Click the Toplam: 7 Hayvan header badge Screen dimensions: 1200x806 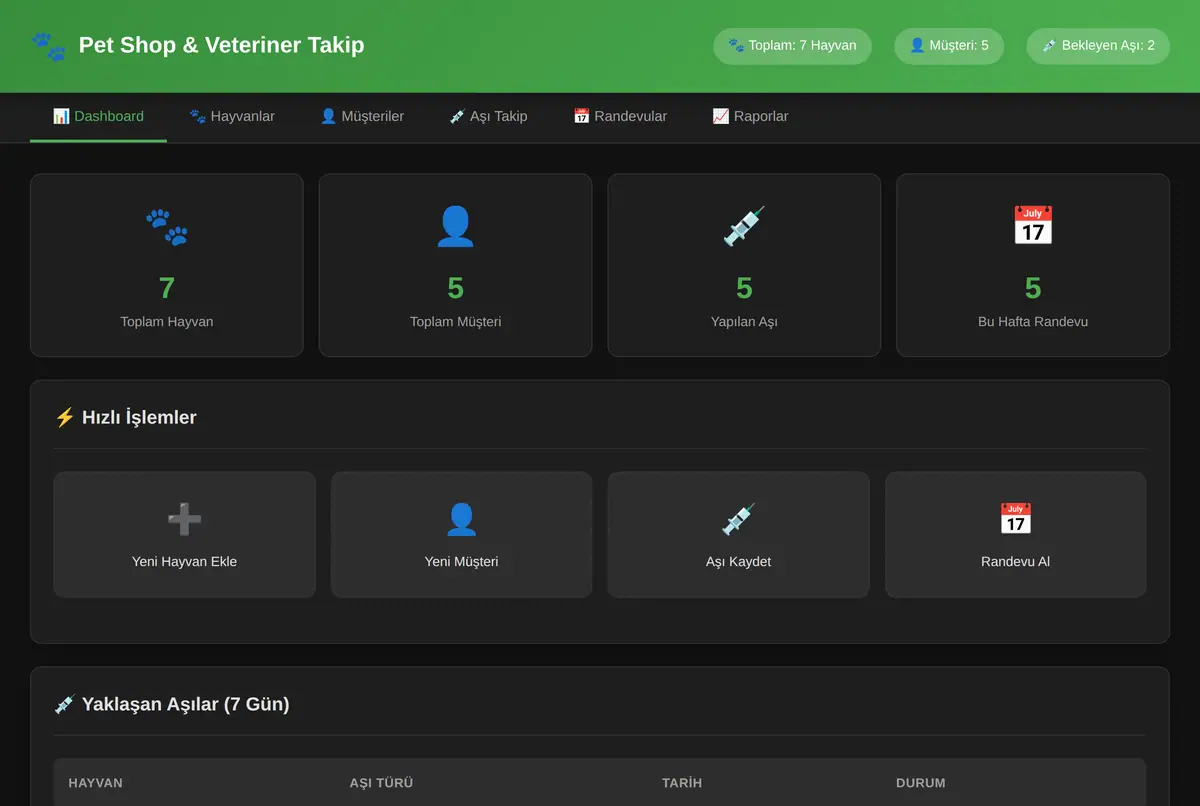pos(792,46)
